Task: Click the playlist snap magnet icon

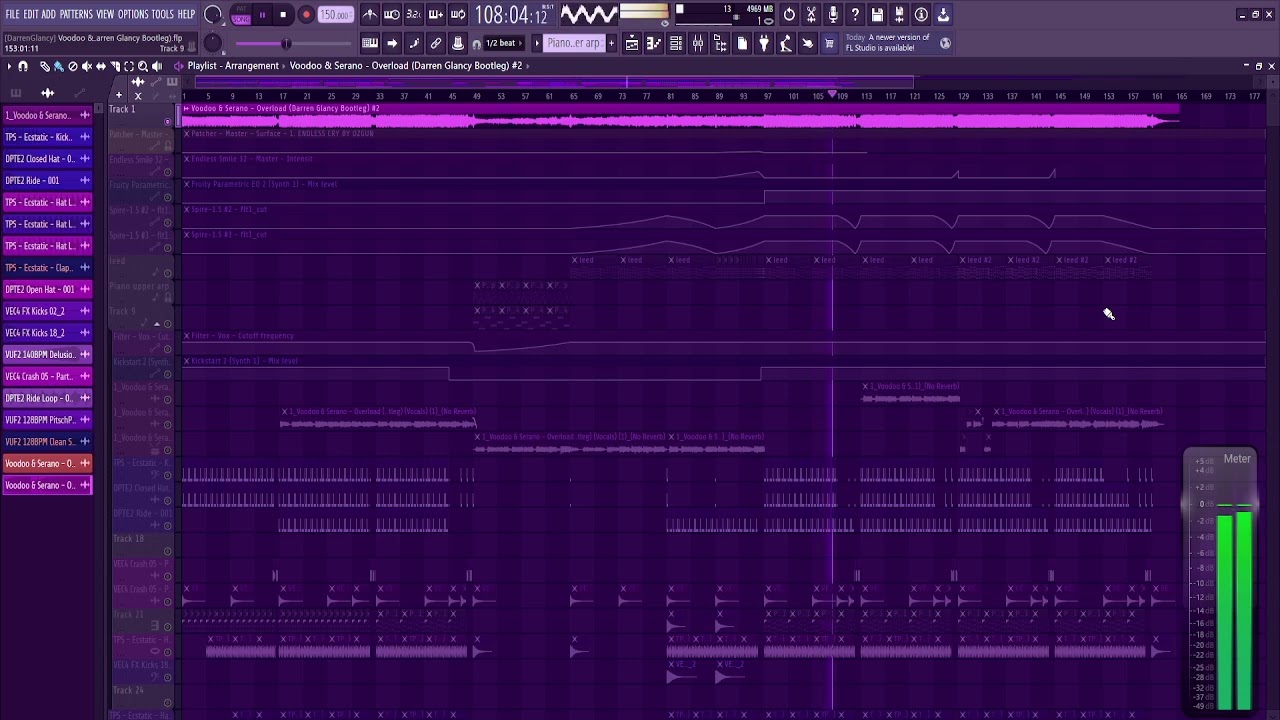Action: coord(23,66)
